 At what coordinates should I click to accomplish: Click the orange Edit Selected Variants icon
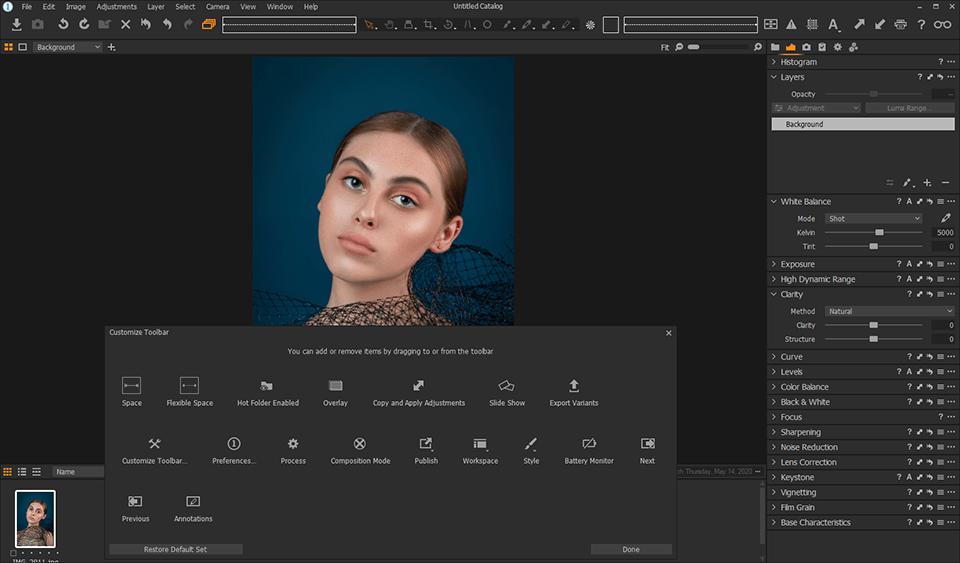209,24
